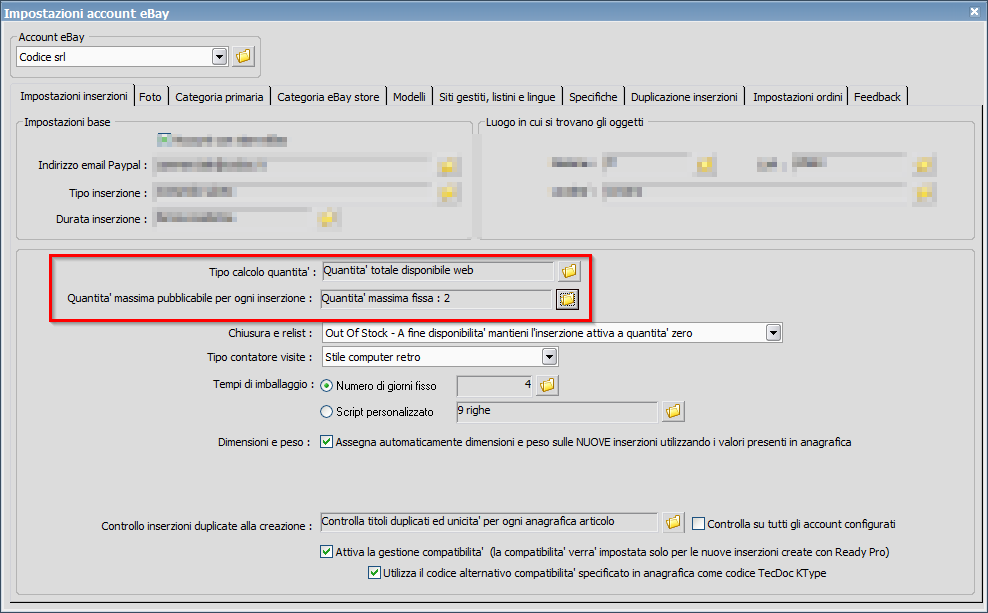
Task: Switch to the Specifiche tab
Action: 593,97
